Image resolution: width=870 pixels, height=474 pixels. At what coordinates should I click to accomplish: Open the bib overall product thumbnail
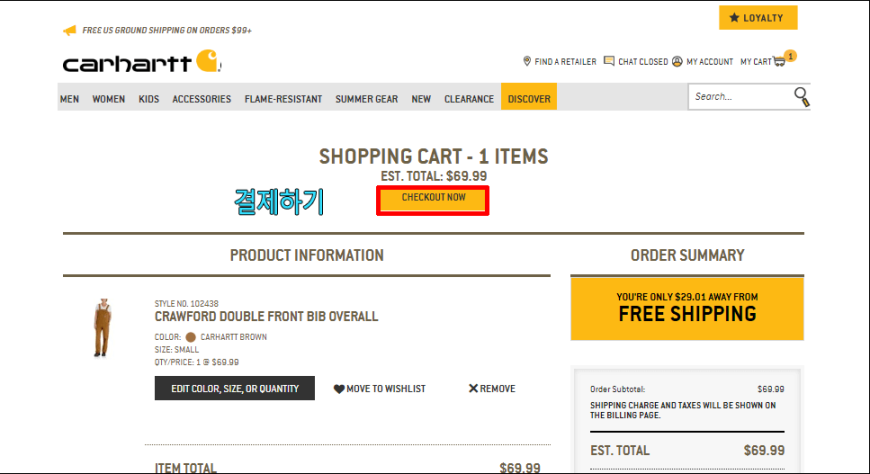click(x=103, y=327)
